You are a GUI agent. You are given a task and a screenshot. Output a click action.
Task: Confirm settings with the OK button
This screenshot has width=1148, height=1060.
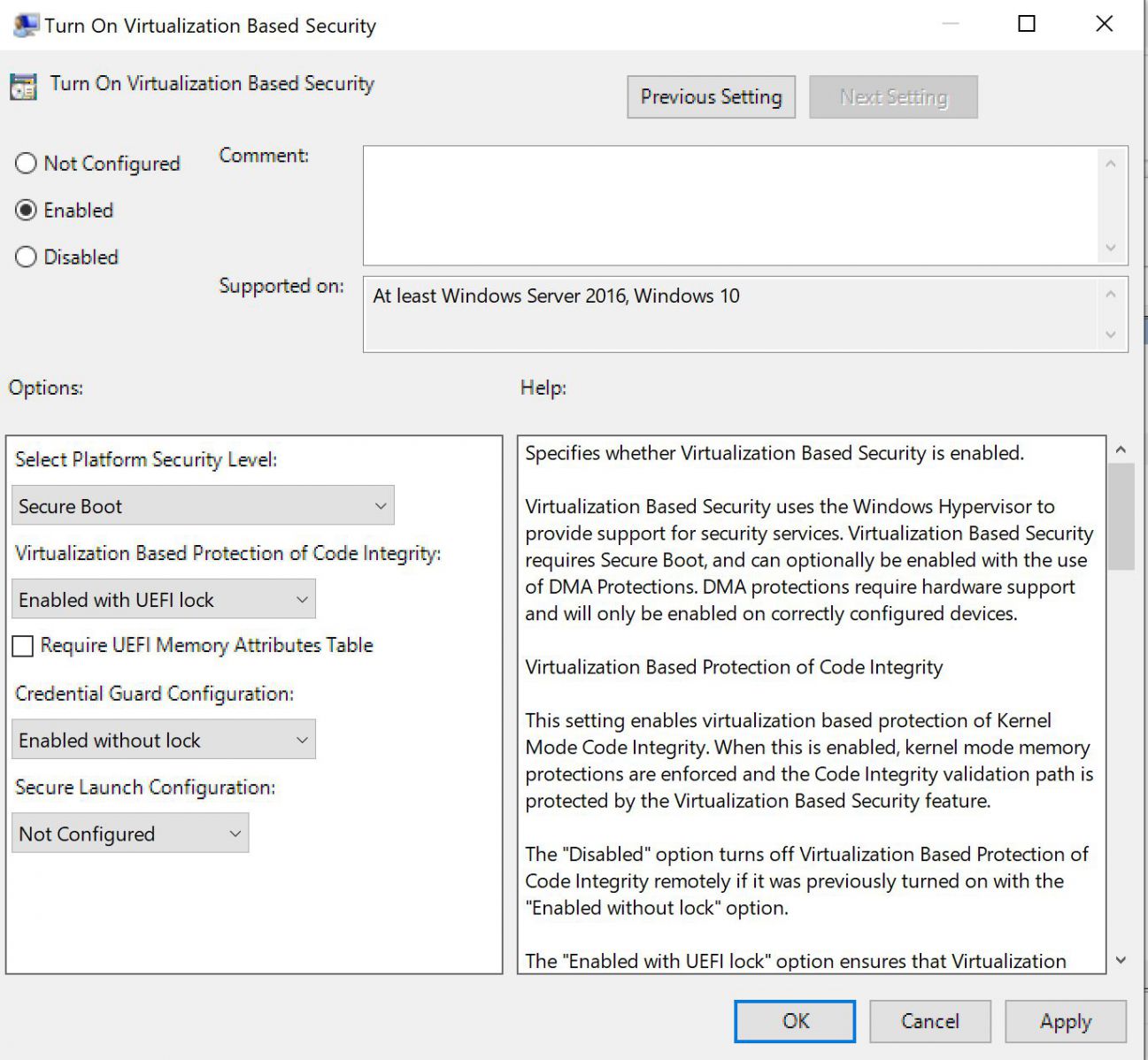[x=794, y=1021]
